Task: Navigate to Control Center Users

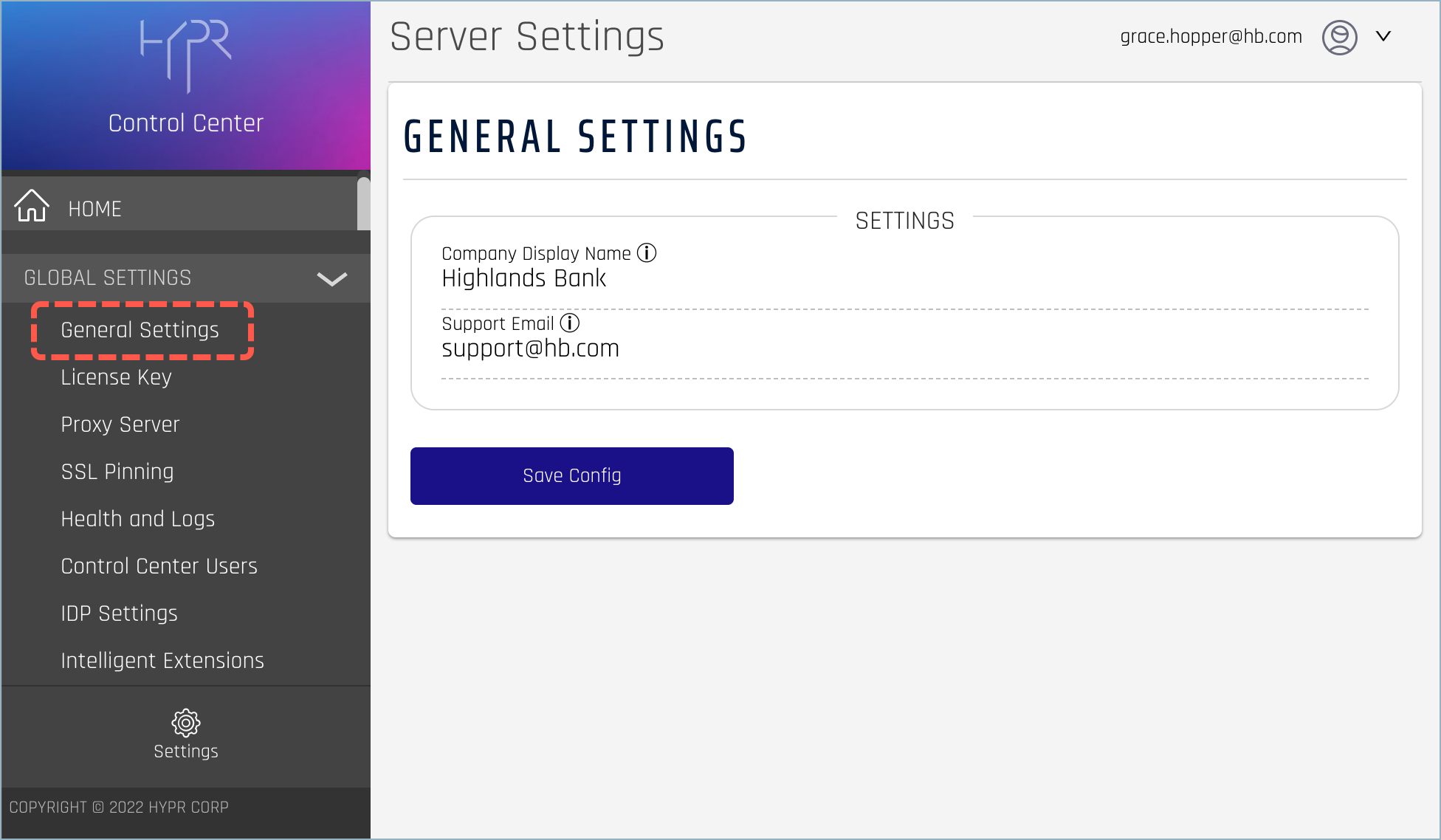Action: pyautogui.click(x=159, y=566)
